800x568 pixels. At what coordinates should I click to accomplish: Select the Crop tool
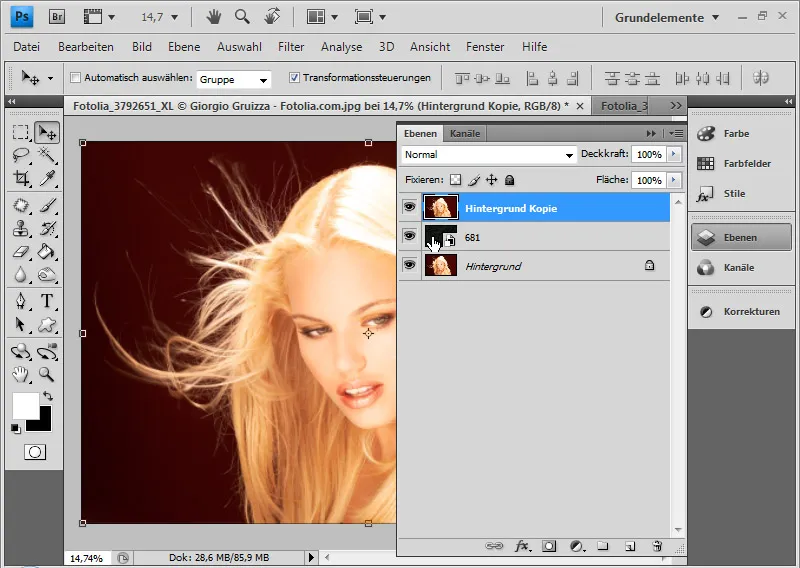coord(20,178)
